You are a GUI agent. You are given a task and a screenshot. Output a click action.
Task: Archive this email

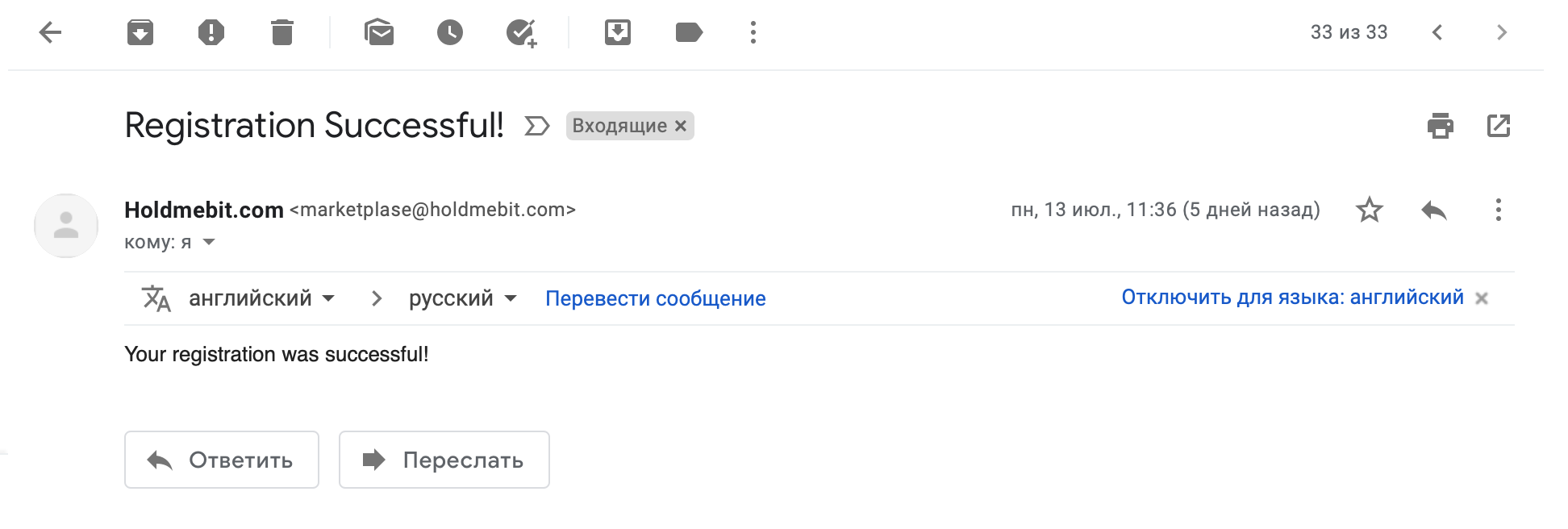tap(140, 32)
